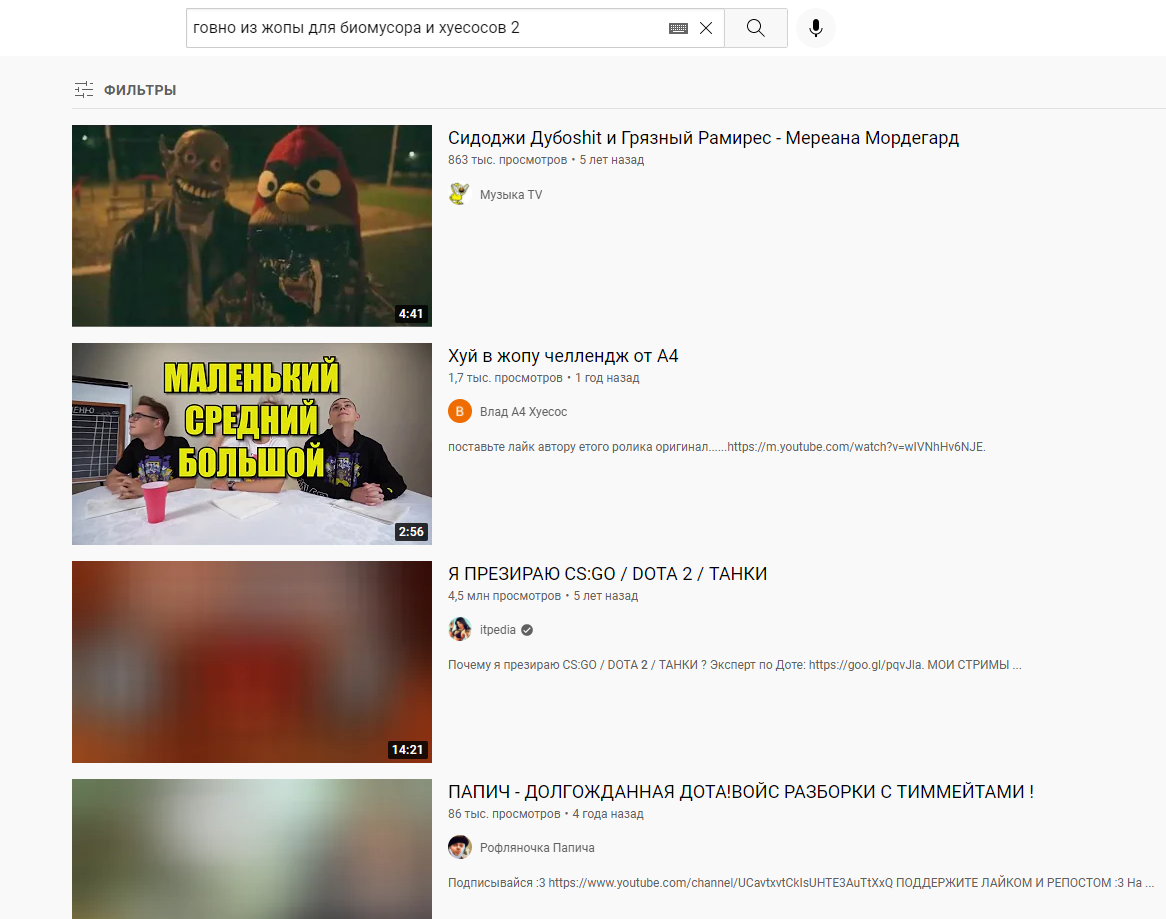Open video titled челлендж от А4
The height and width of the screenshot is (919, 1166).
tap(563, 356)
